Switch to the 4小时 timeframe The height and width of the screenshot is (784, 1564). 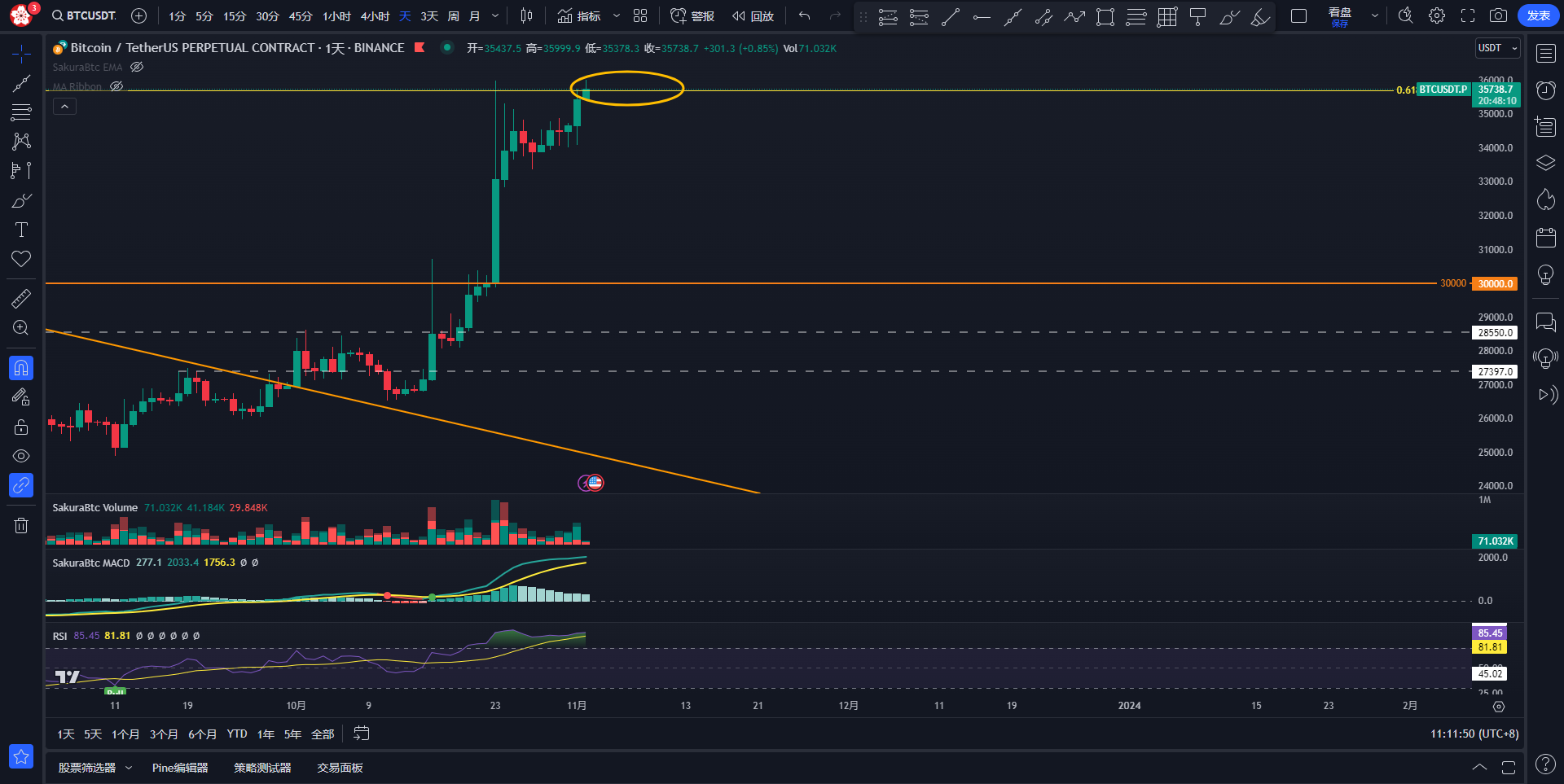coord(375,15)
